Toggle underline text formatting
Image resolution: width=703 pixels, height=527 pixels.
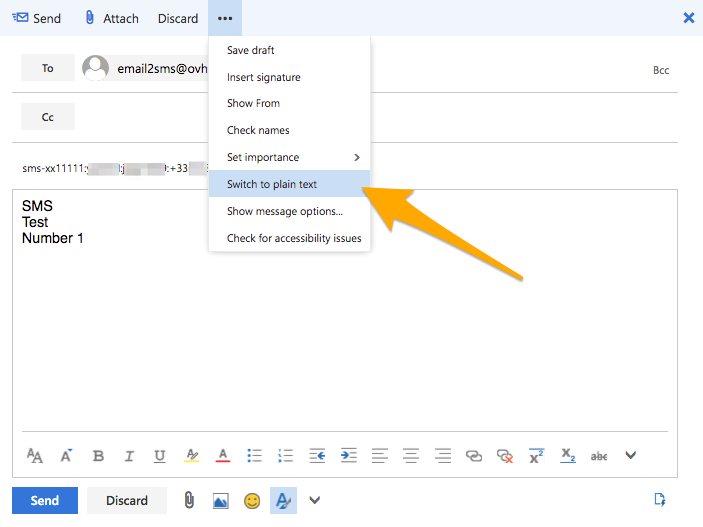(x=160, y=456)
